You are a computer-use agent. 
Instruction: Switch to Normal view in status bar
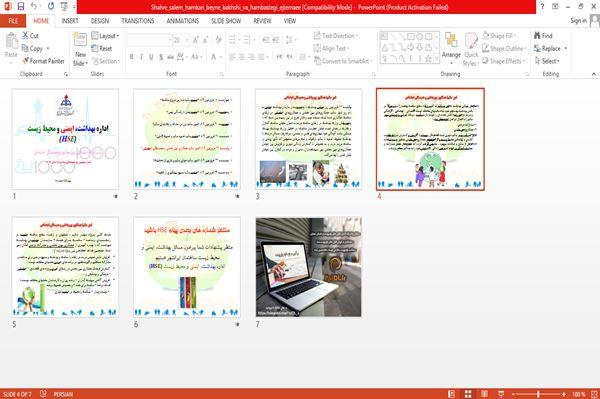pos(452,394)
